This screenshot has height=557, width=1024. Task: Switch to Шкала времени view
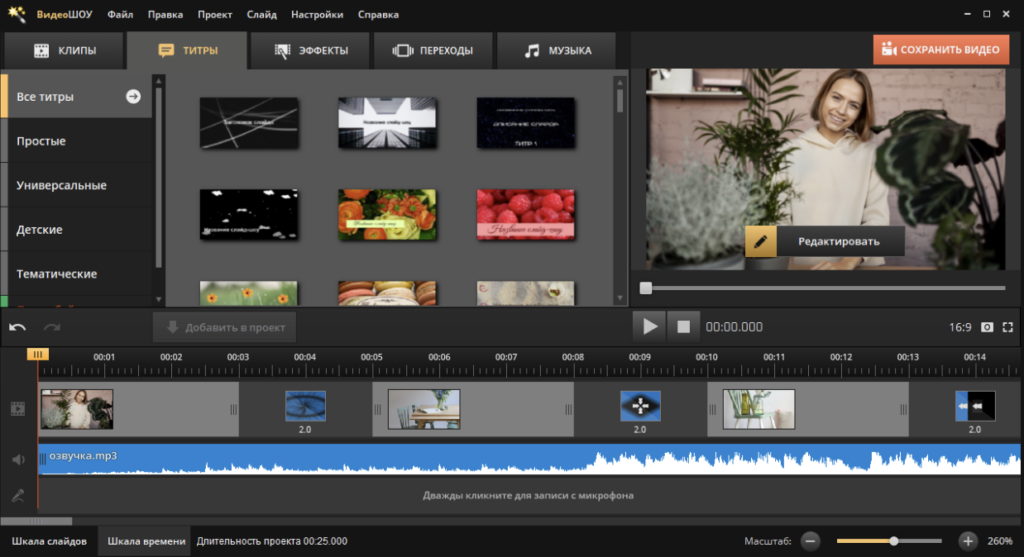click(146, 541)
